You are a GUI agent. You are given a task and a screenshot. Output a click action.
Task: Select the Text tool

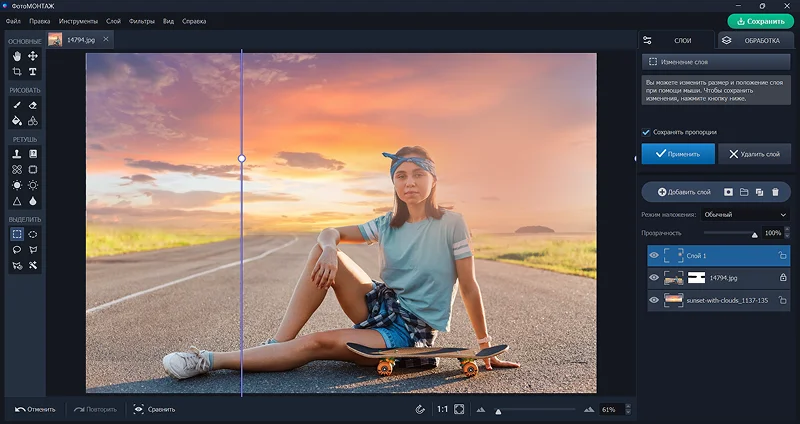[33, 71]
